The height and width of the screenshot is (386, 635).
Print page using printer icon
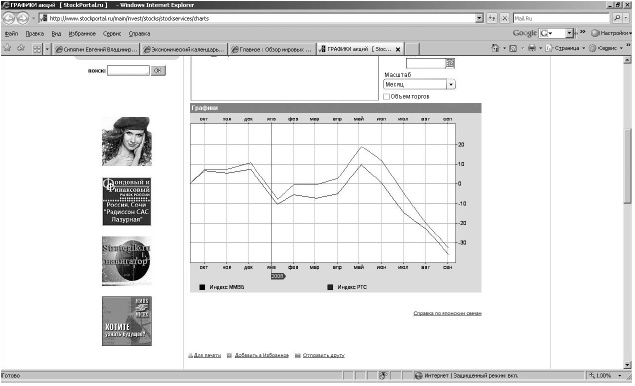click(532, 48)
